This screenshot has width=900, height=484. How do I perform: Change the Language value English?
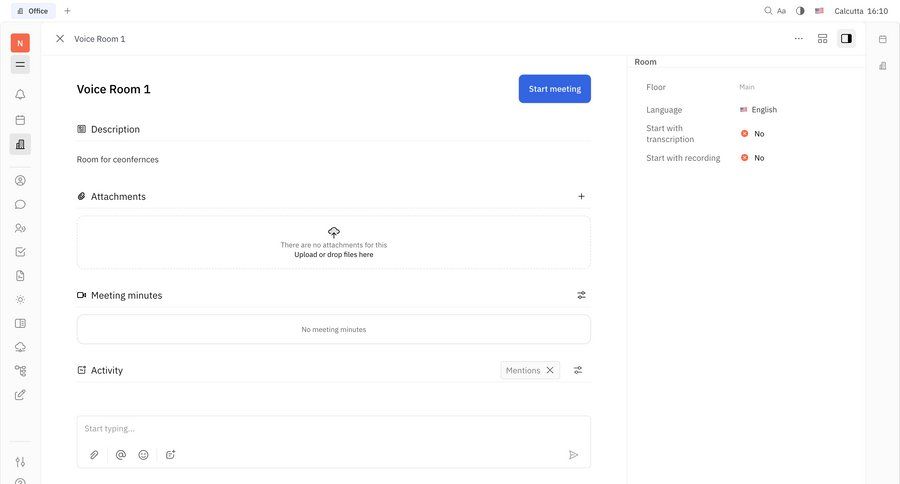pos(758,110)
